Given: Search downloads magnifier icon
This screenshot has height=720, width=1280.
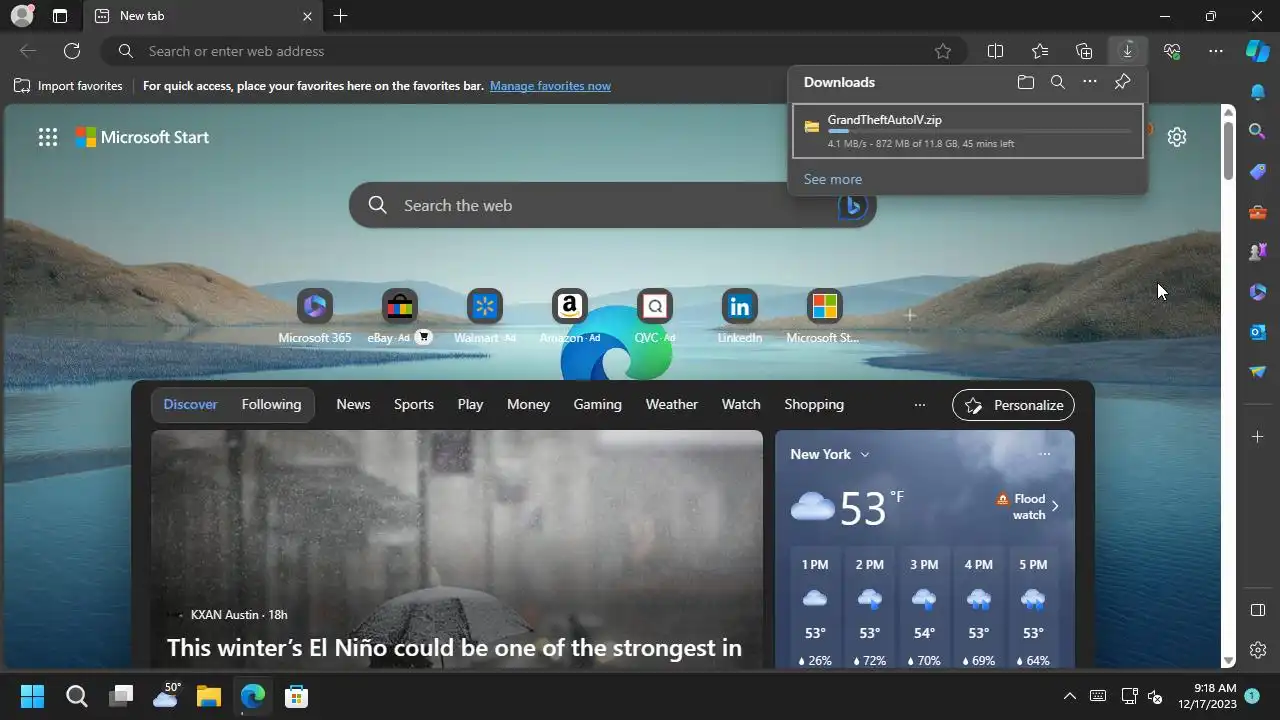Looking at the screenshot, I should click(x=1058, y=82).
